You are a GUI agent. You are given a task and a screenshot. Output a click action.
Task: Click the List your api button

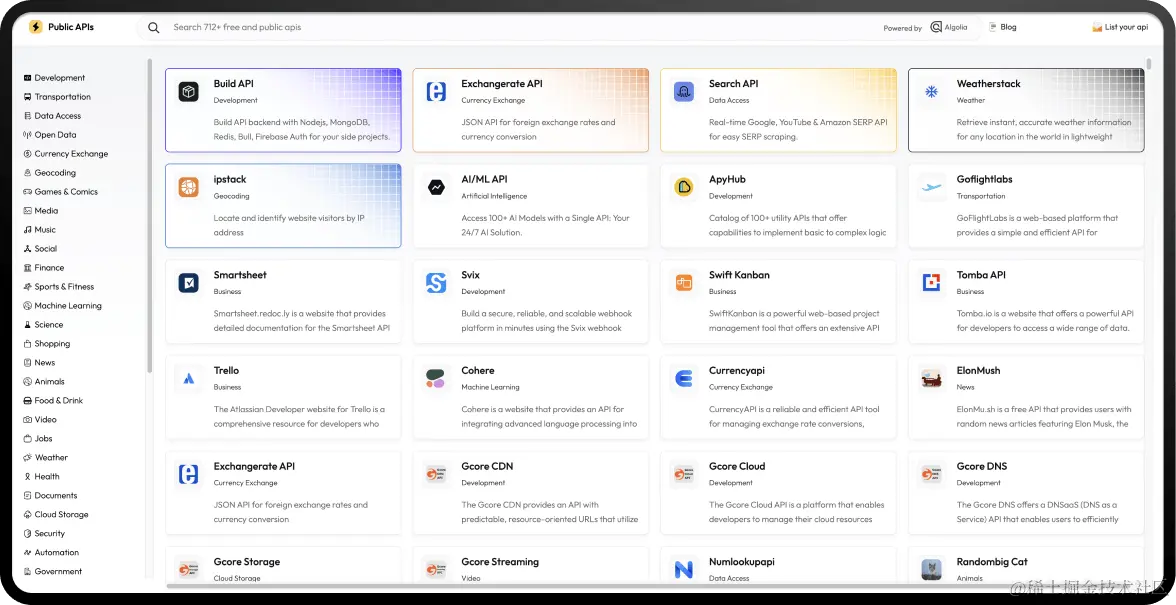click(x=1120, y=27)
